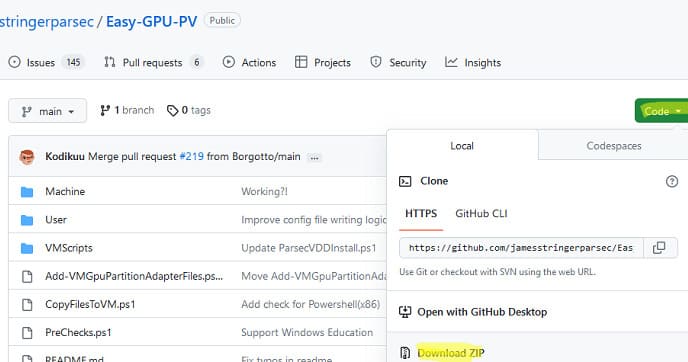The image size is (688, 362).
Task: Open the Projects tab
Action: click(x=323, y=63)
